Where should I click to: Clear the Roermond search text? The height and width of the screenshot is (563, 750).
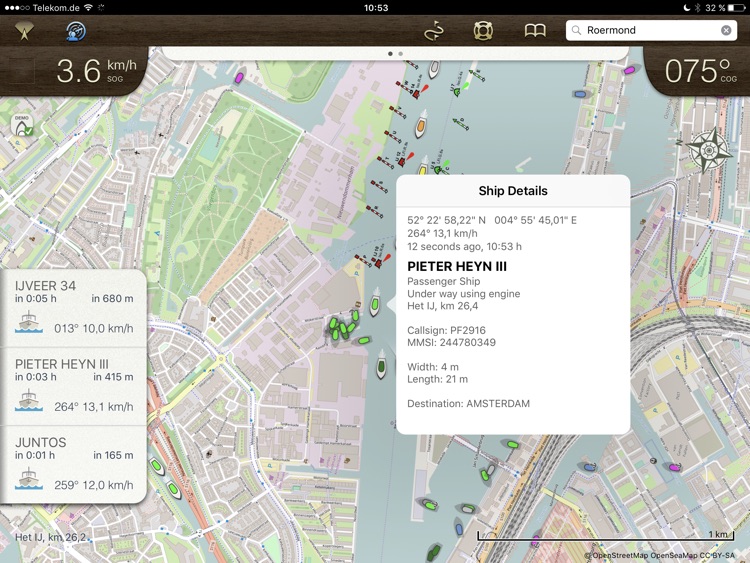[726, 31]
